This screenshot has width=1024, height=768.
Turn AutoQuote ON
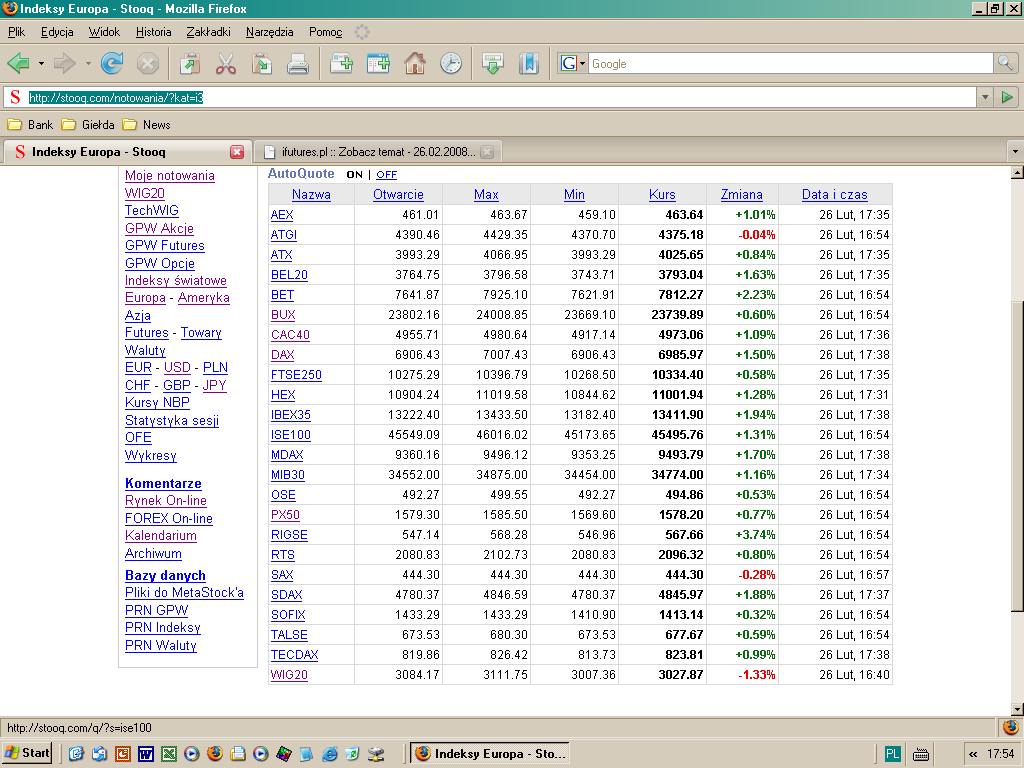click(354, 175)
